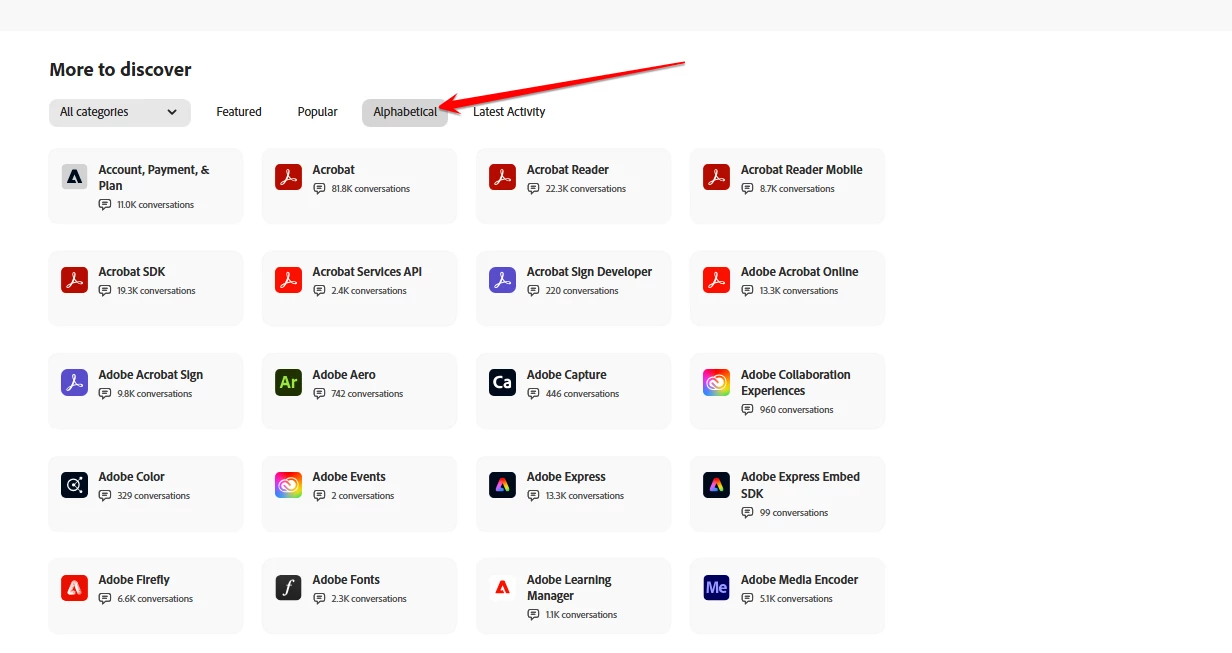Click conversations bubble icon under Acrobat
Viewport: 1232px width, 653px height.
(319, 188)
